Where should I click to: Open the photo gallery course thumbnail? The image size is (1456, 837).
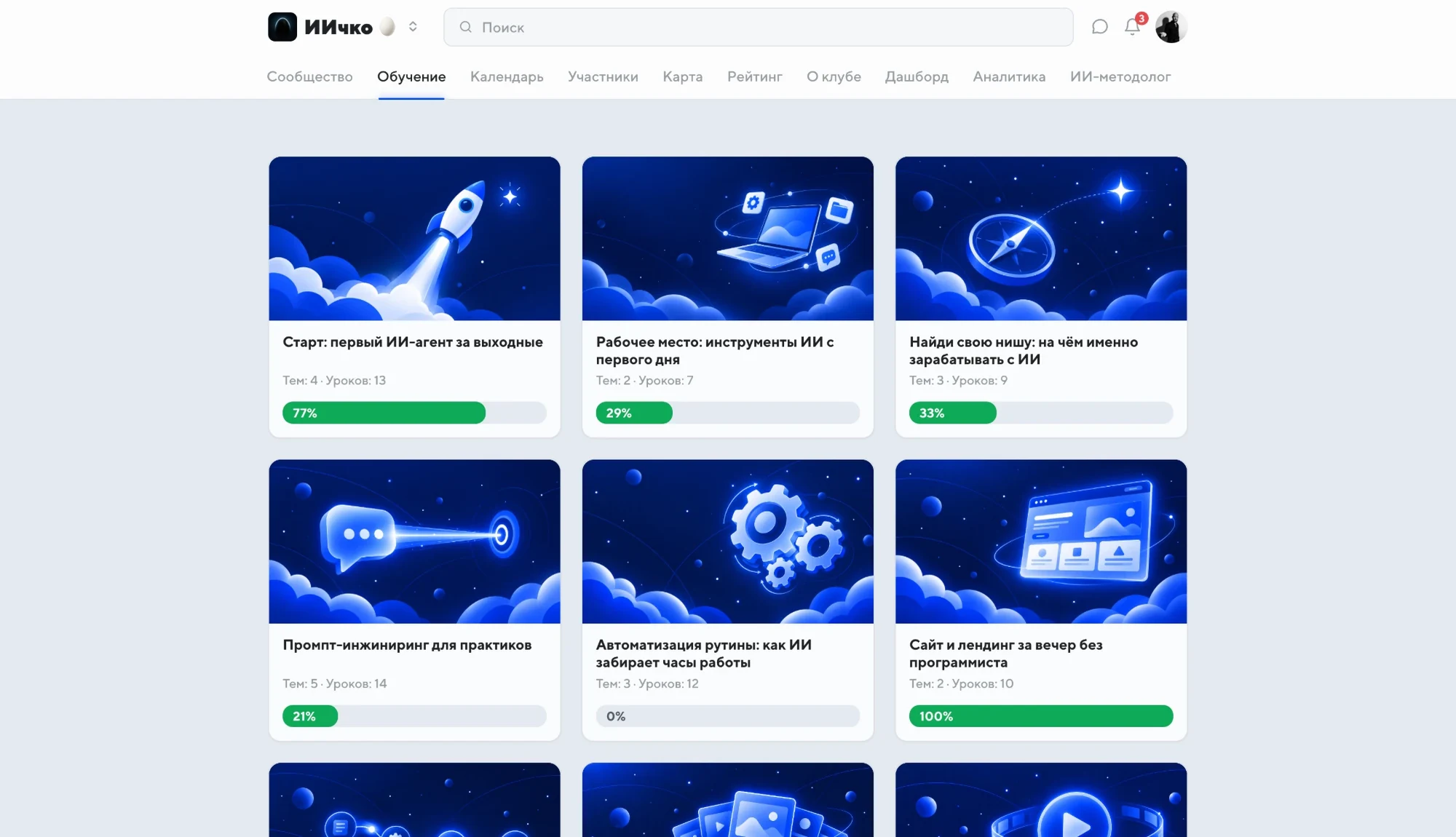tap(727, 799)
